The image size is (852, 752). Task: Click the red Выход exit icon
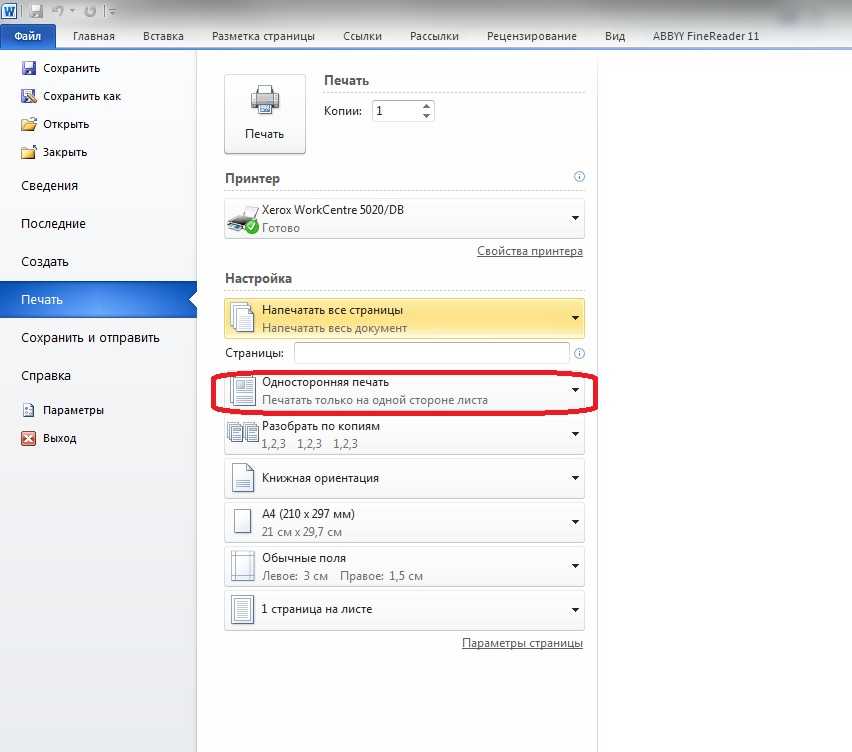(x=29, y=438)
